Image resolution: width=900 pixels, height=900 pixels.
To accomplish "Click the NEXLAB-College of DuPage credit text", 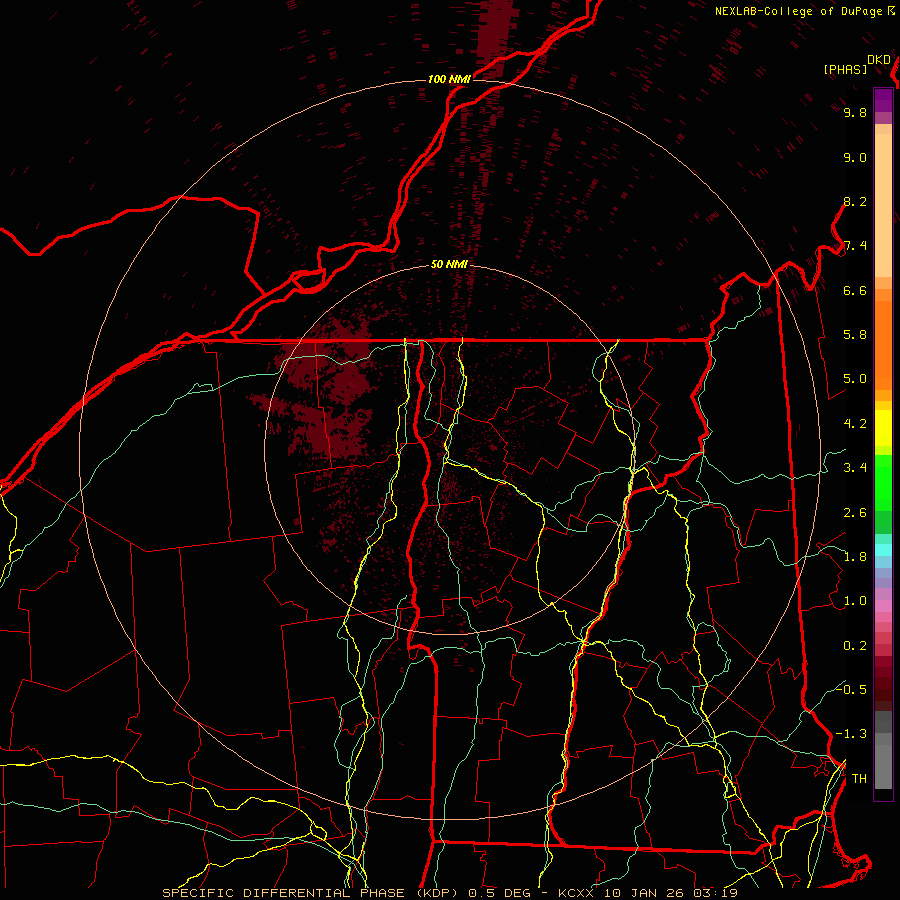I will pos(800,11).
